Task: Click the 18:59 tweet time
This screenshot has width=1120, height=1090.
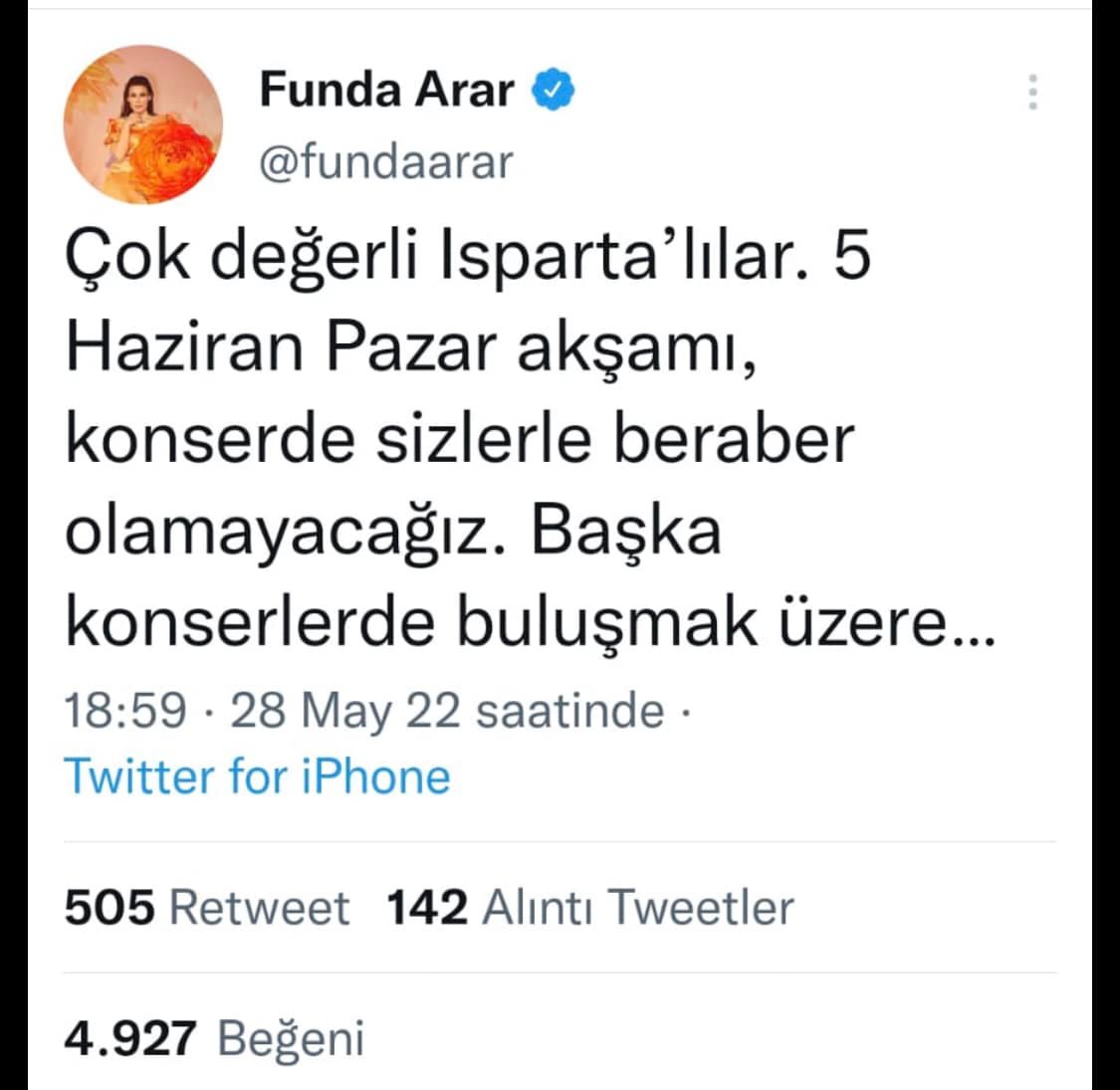Action: tap(125, 711)
